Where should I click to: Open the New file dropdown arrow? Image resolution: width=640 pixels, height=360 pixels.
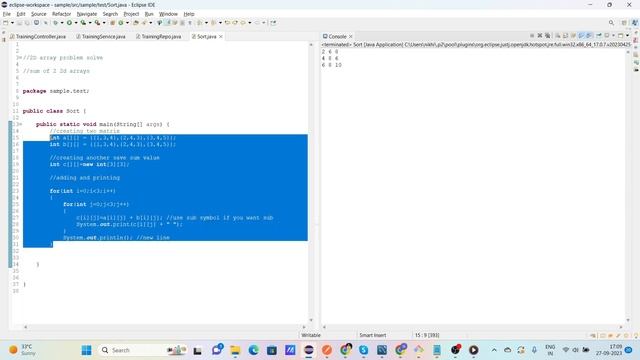12,23
